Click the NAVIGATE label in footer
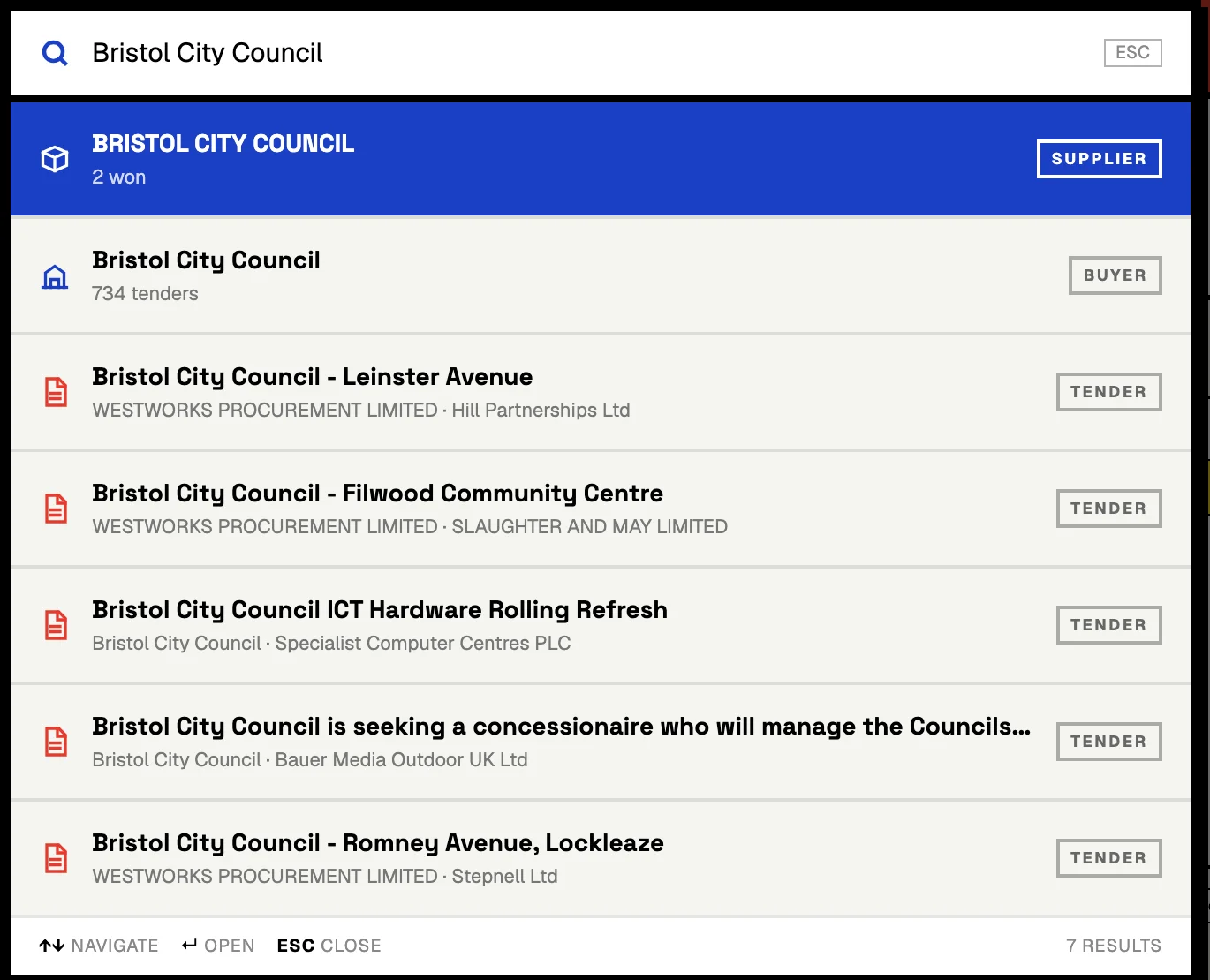Screen dimensions: 1210x980 click(115, 946)
